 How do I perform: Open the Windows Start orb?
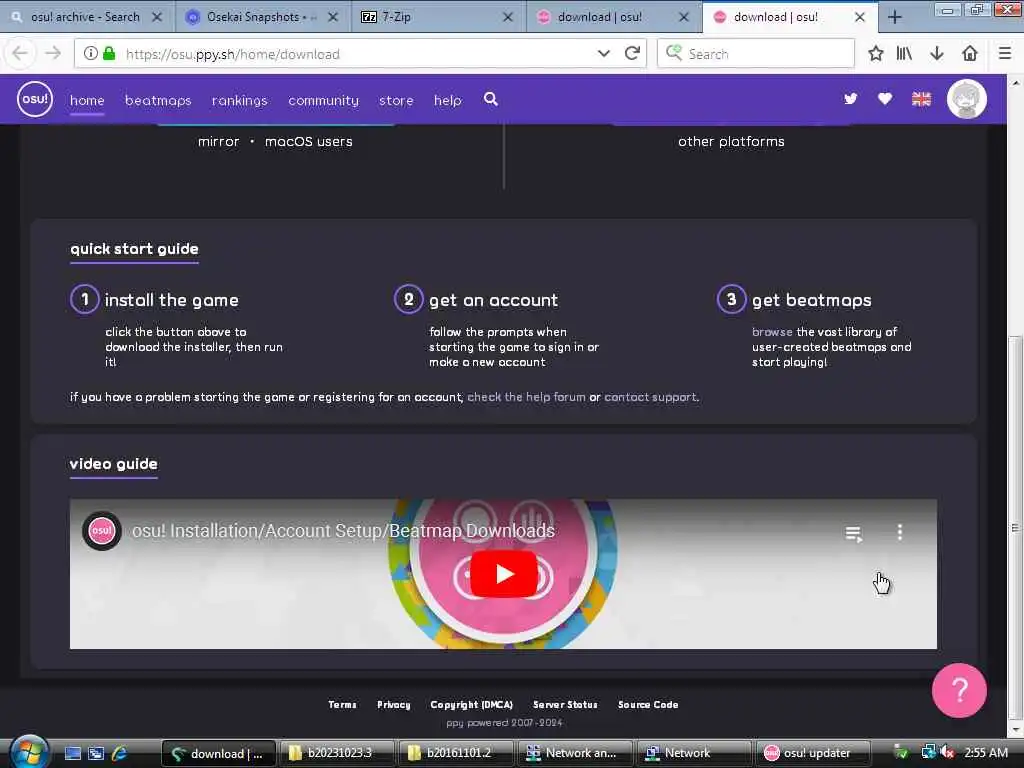(27, 752)
